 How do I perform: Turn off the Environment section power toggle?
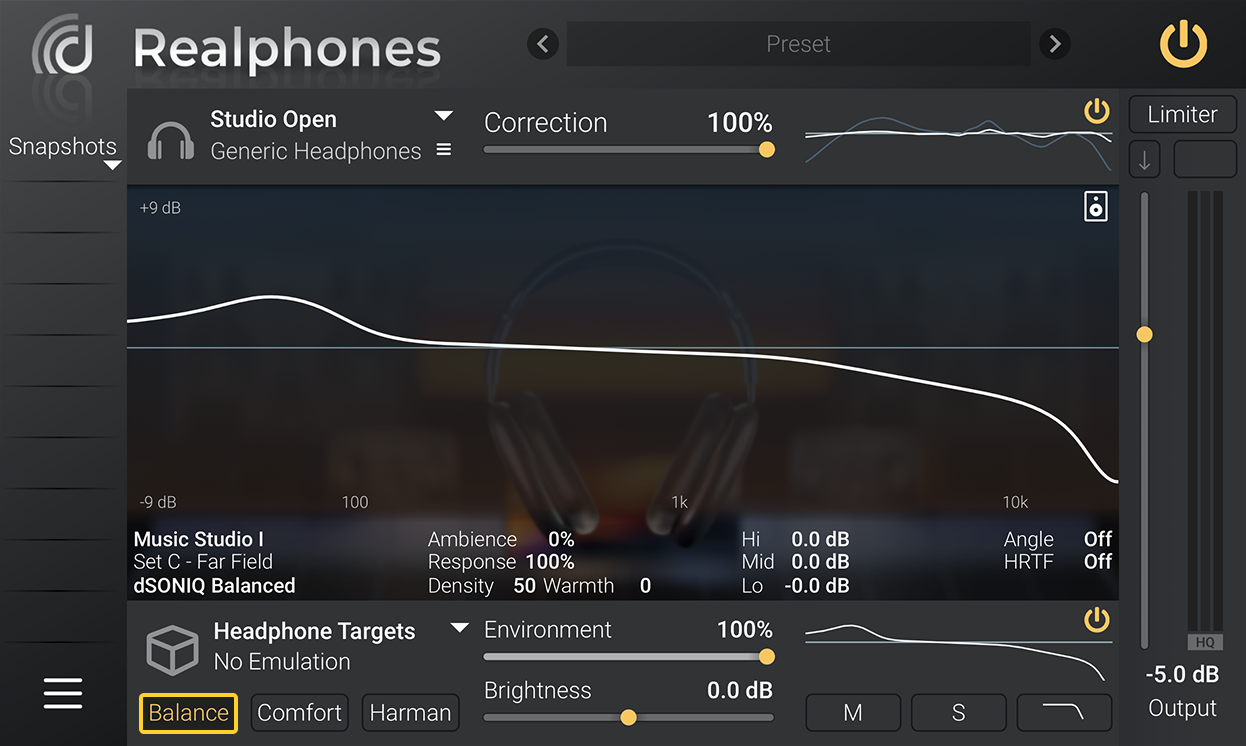click(1096, 620)
